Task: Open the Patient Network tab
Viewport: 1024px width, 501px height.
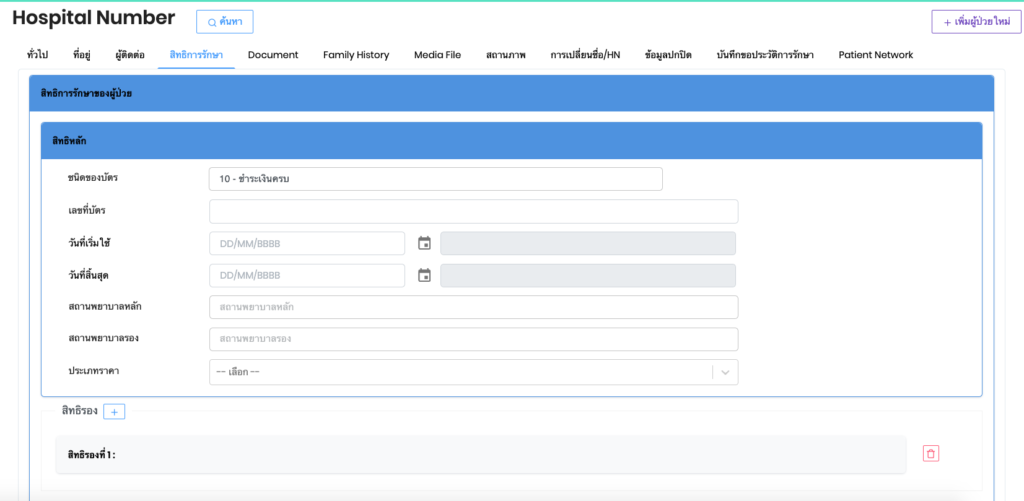Action: pos(875,55)
